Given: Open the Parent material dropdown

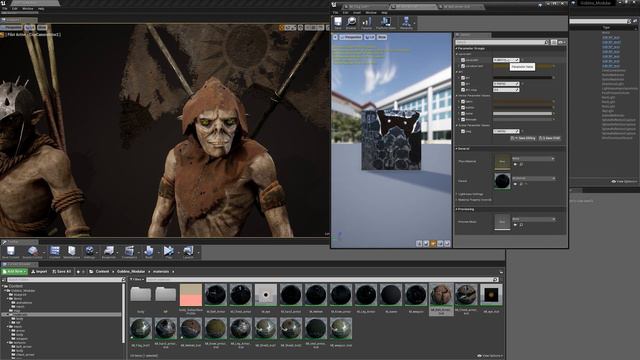Looking at the screenshot, I should pos(533,178).
